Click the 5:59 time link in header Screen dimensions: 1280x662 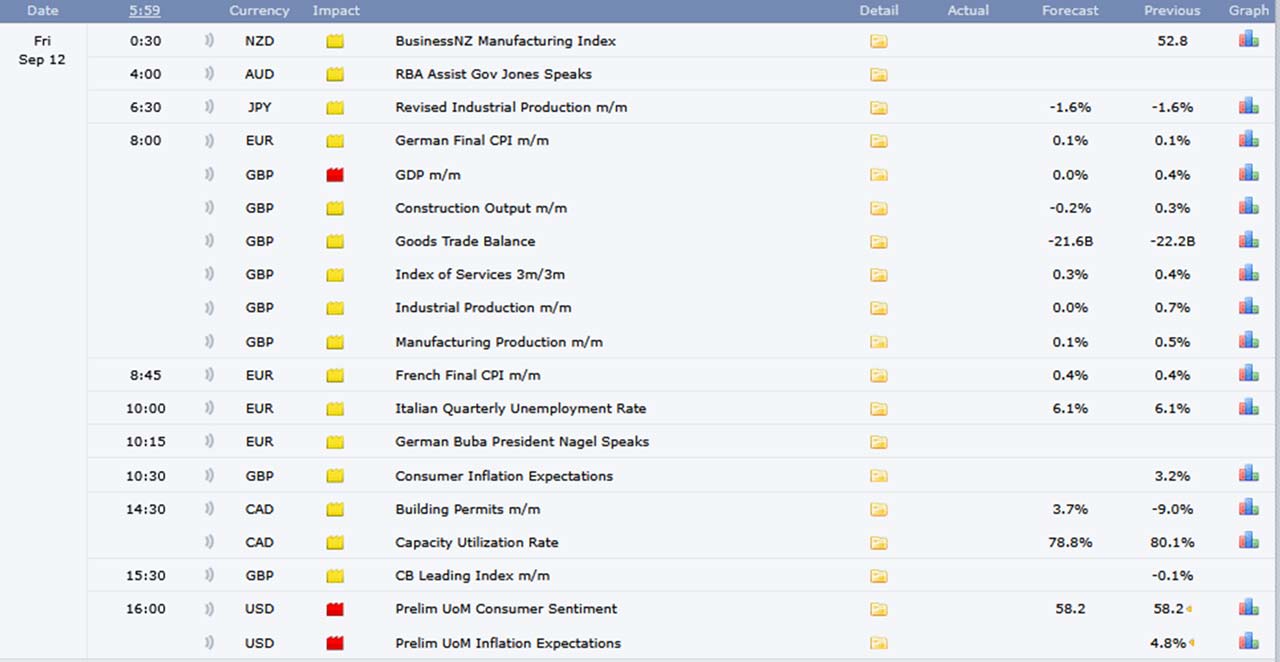click(x=146, y=10)
